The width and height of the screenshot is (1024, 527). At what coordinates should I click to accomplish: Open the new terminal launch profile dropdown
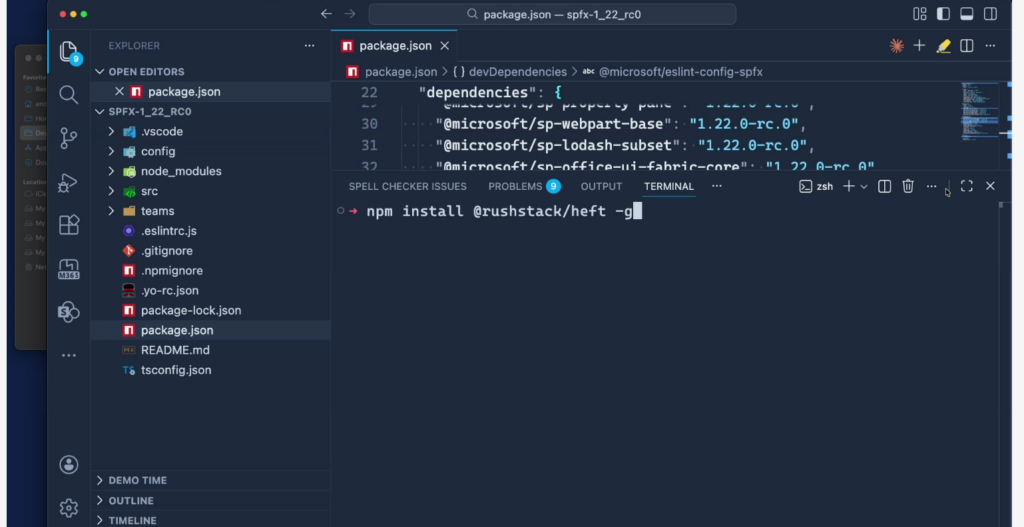pyautogui.click(x=864, y=186)
